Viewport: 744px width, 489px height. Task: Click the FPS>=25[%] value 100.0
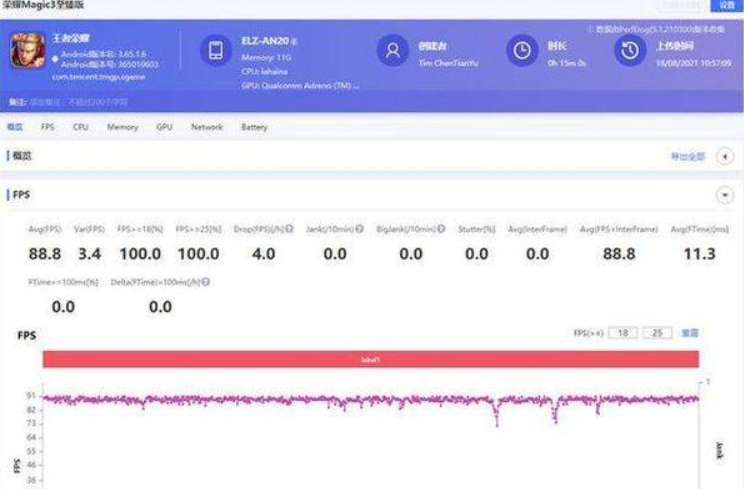198,254
